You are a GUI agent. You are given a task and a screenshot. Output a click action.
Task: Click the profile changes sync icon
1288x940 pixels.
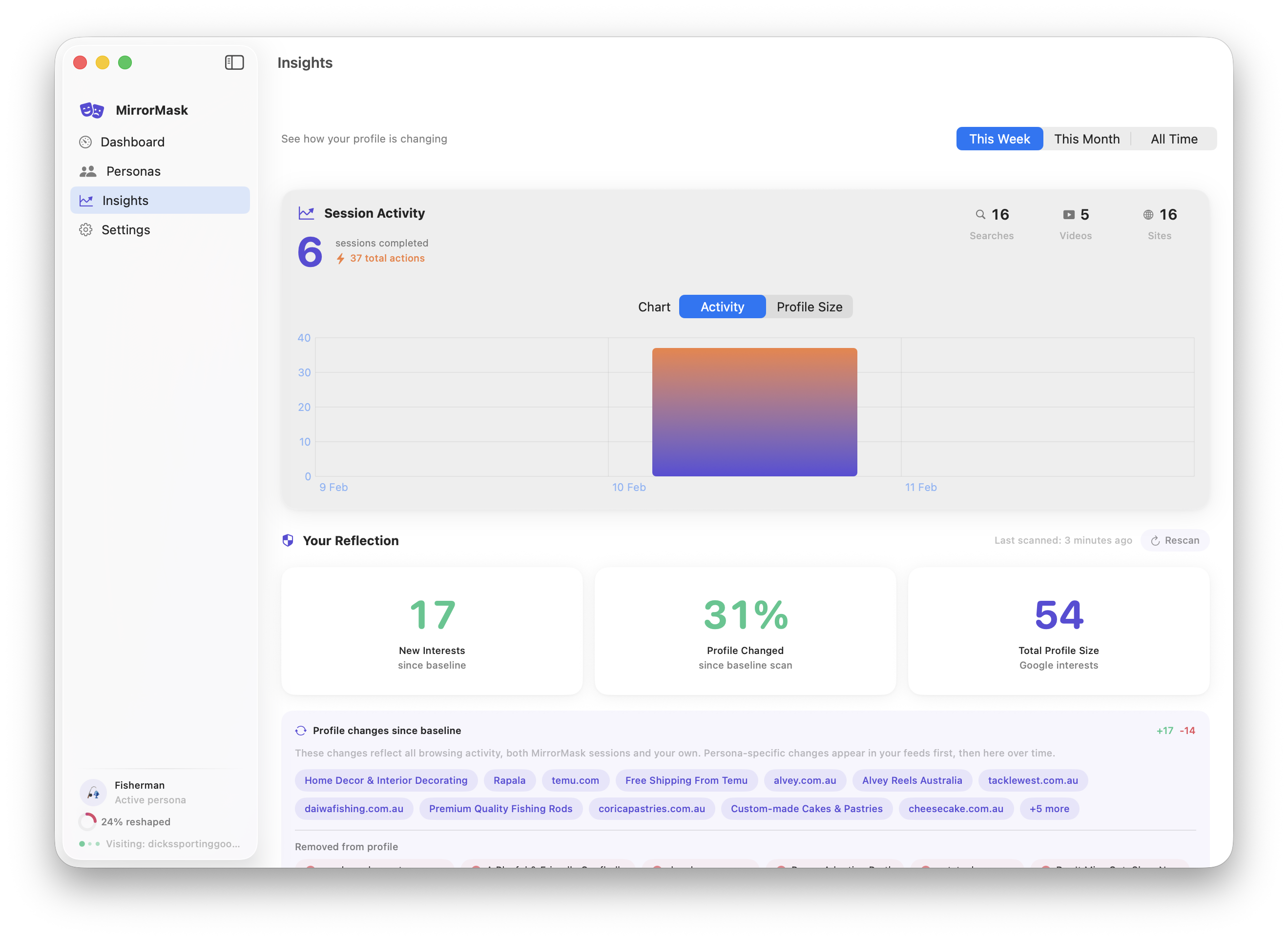click(x=300, y=731)
